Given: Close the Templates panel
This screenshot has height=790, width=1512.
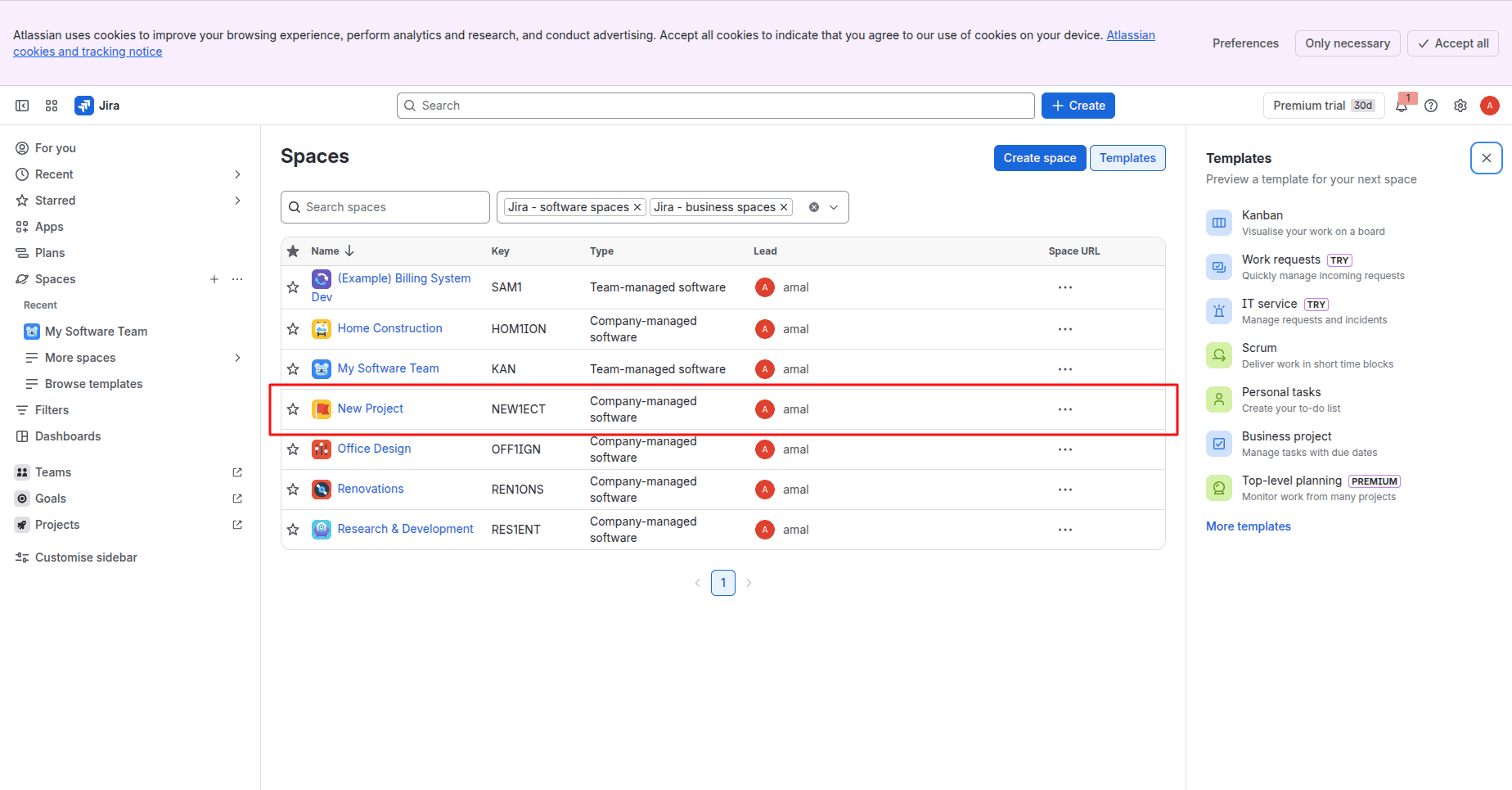Looking at the screenshot, I should point(1487,158).
